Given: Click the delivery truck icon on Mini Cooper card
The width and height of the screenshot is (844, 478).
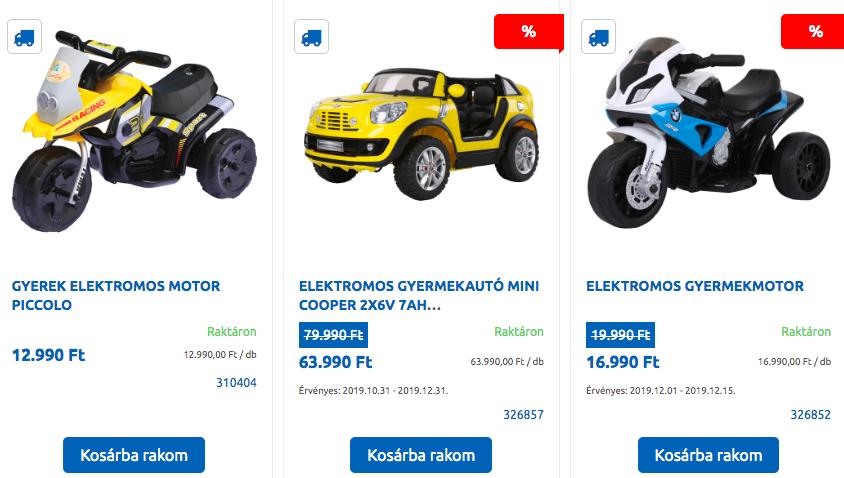Looking at the screenshot, I should 311,37.
